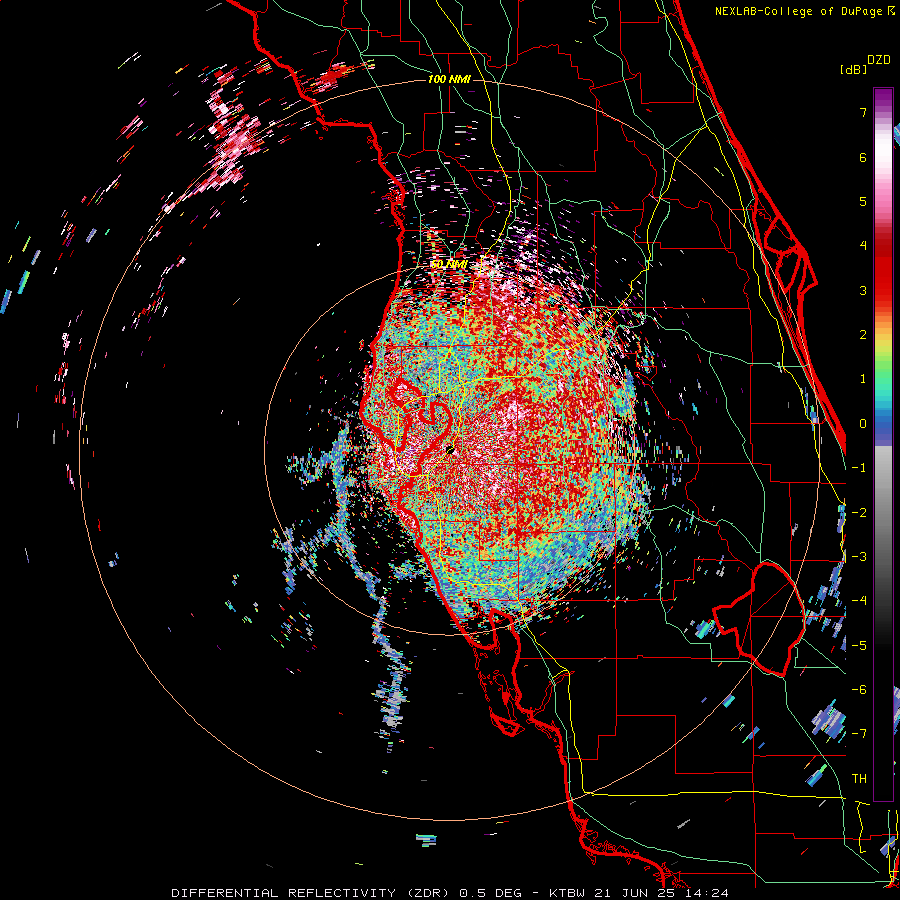This screenshot has height=900, width=900.
Task: Click the -2 dB tick label
Action: click(859, 512)
